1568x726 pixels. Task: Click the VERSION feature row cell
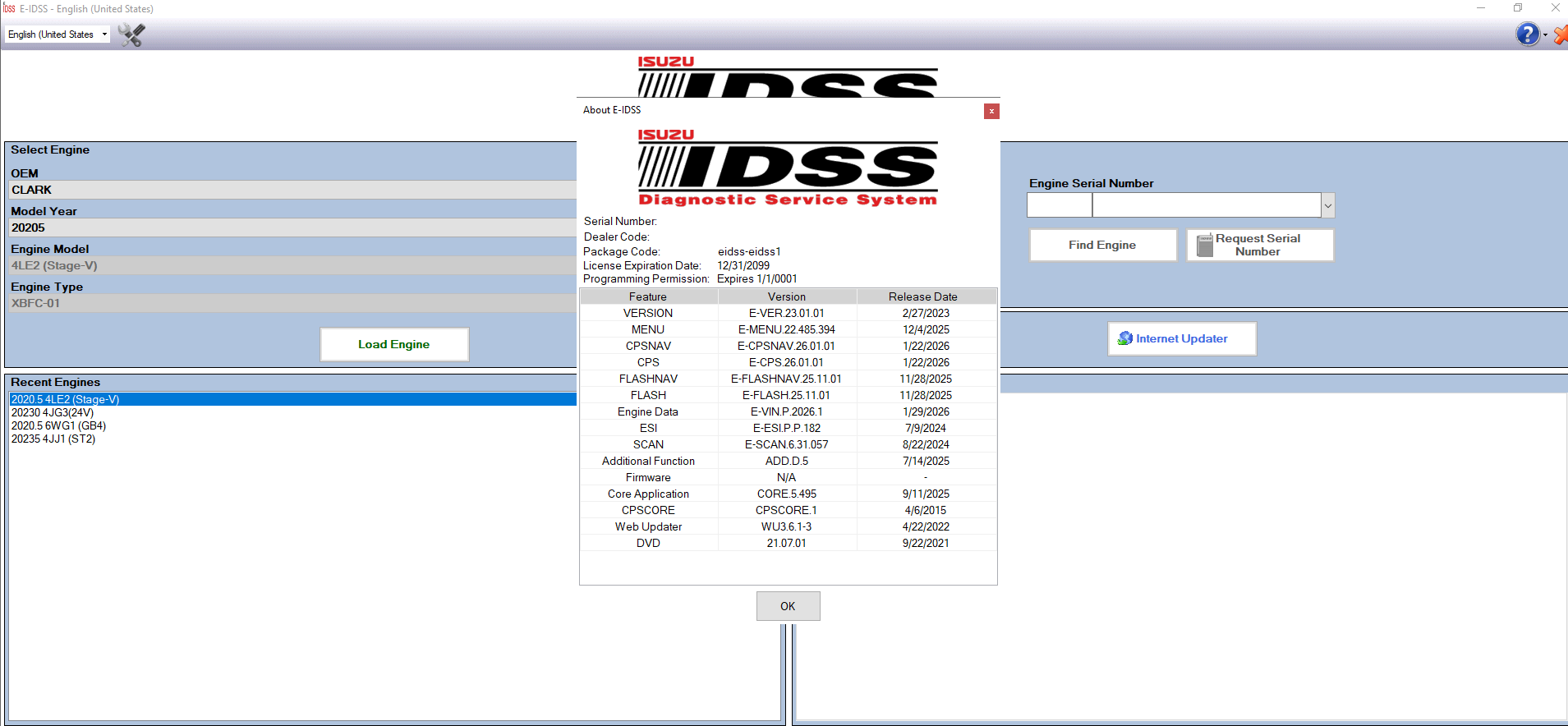[648, 313]
